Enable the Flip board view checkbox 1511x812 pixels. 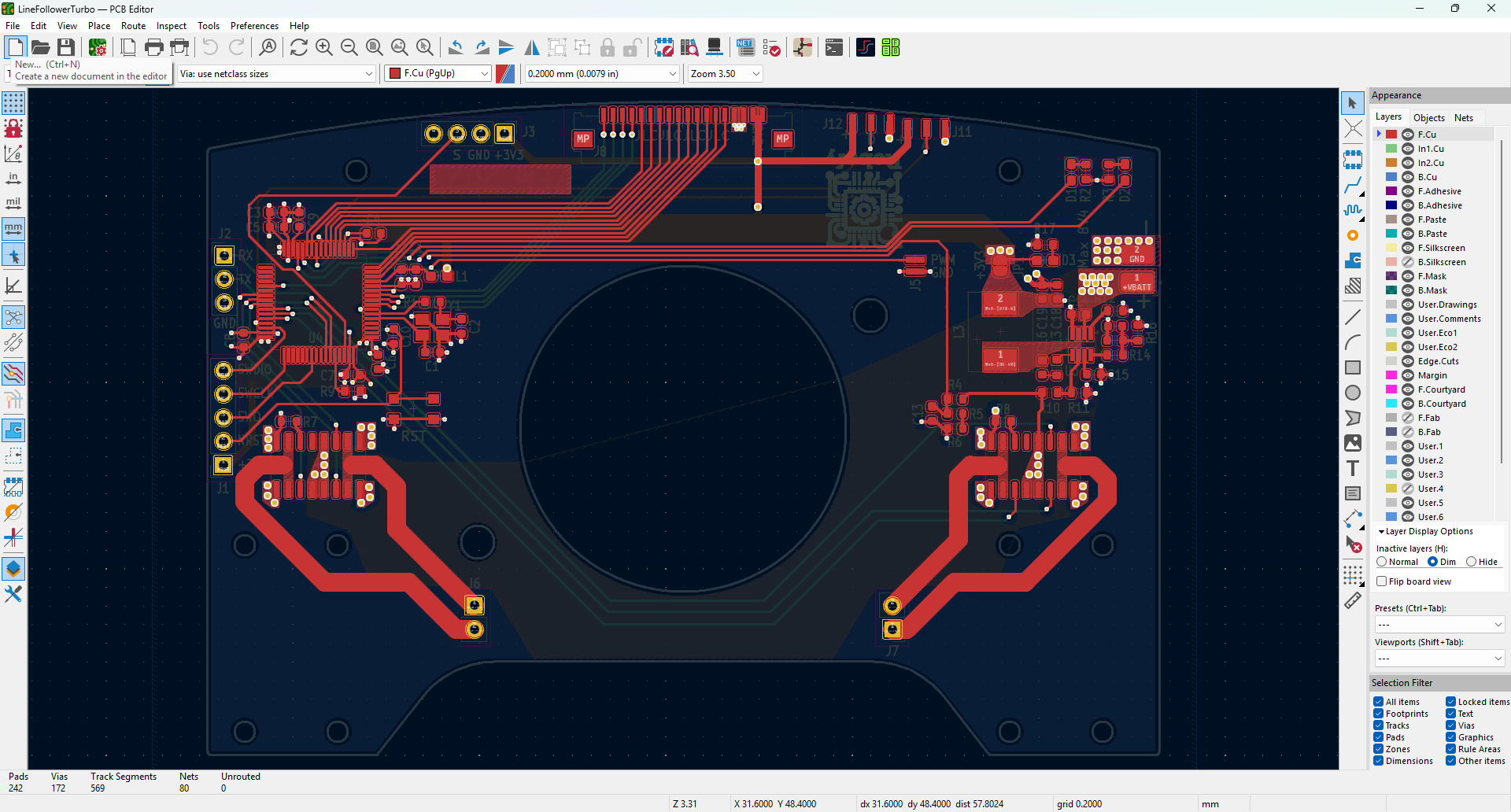click(x=1381, y=581)
